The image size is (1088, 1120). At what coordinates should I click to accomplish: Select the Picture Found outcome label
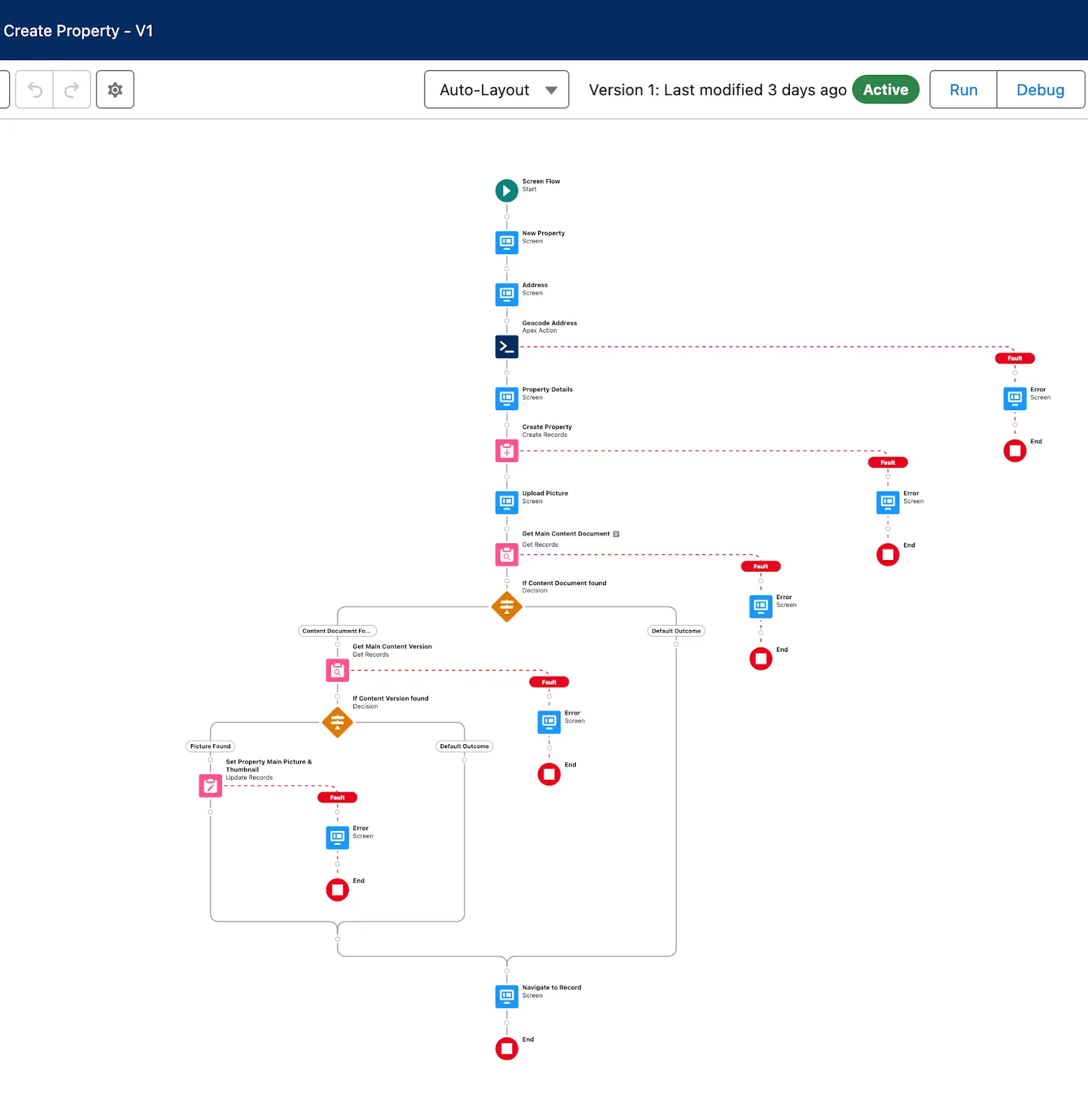pos(210,746)
